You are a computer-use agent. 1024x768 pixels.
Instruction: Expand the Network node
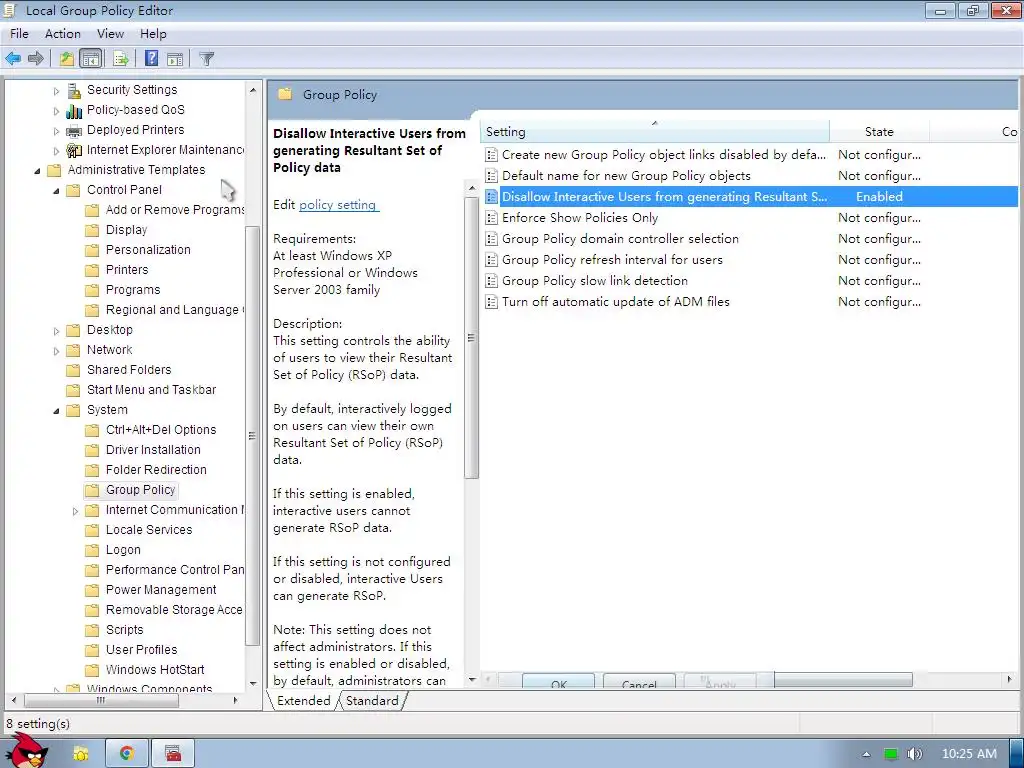tap(56, 351)
